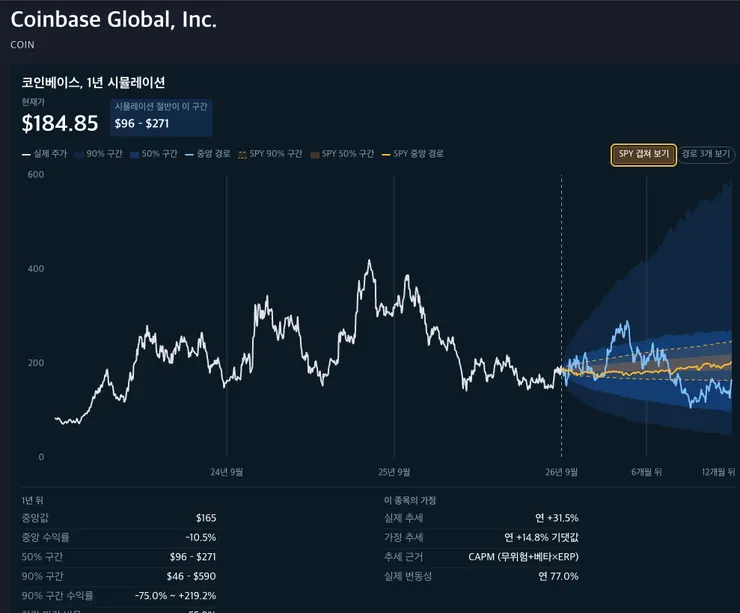This screenshot has height=613, width=740.
Task: Click the 90% 구간 수익률 value -75.0% ~ +219.2%
Action: click(x=176, y=596)
